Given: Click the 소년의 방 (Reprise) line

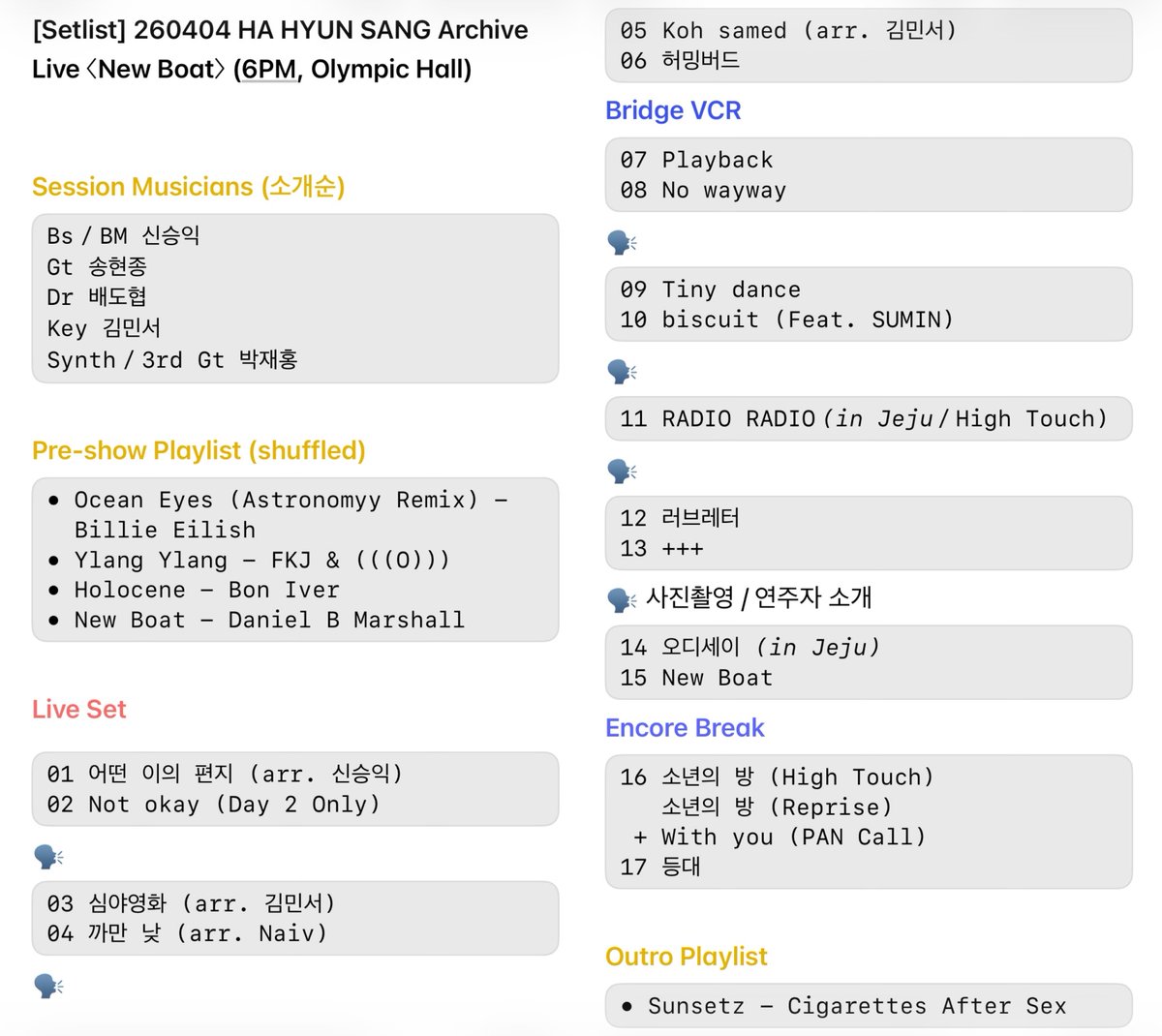Looking at the screenshot, I should pyautogui.click(x=778, y=807).
